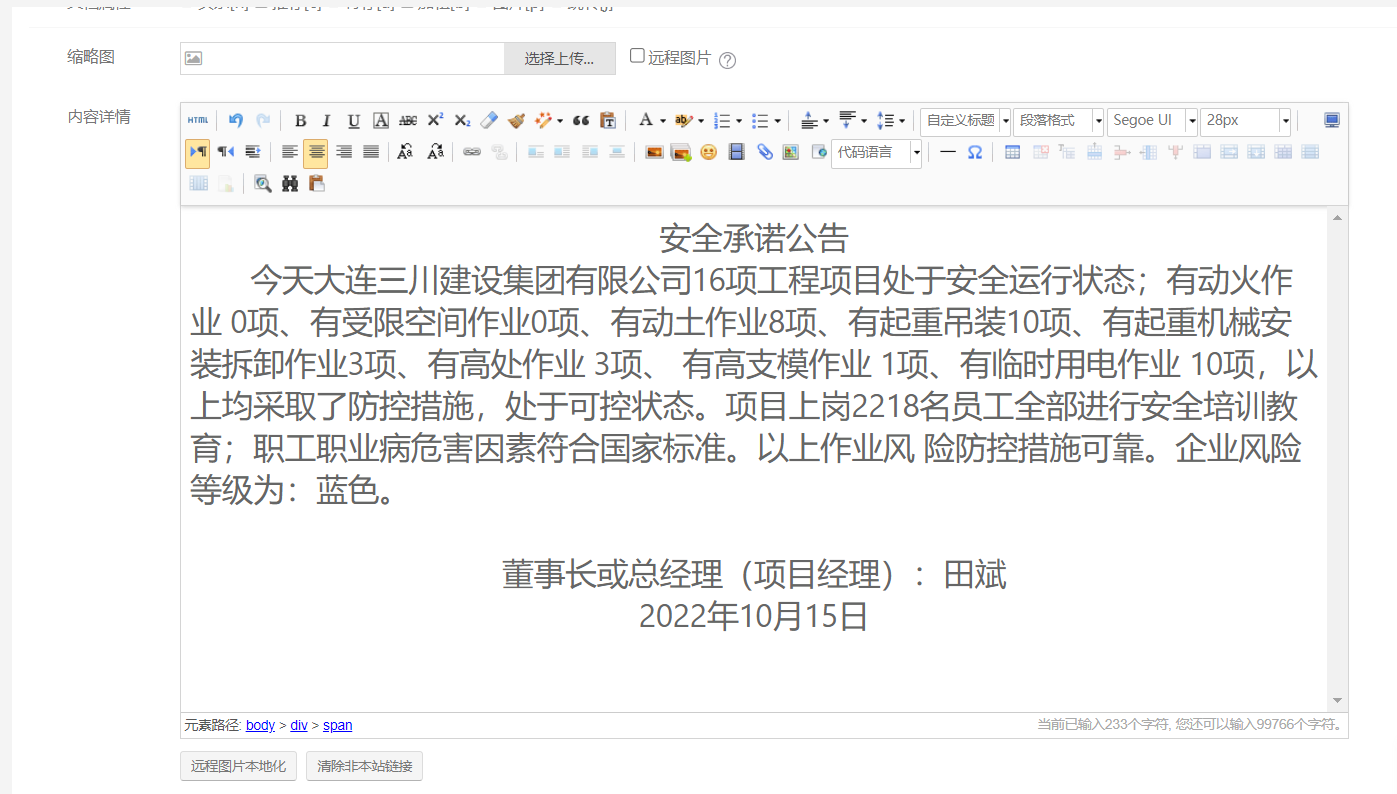Activate the format painter brush
Viewport: 1397px width, 794px height.
[516, 120]
